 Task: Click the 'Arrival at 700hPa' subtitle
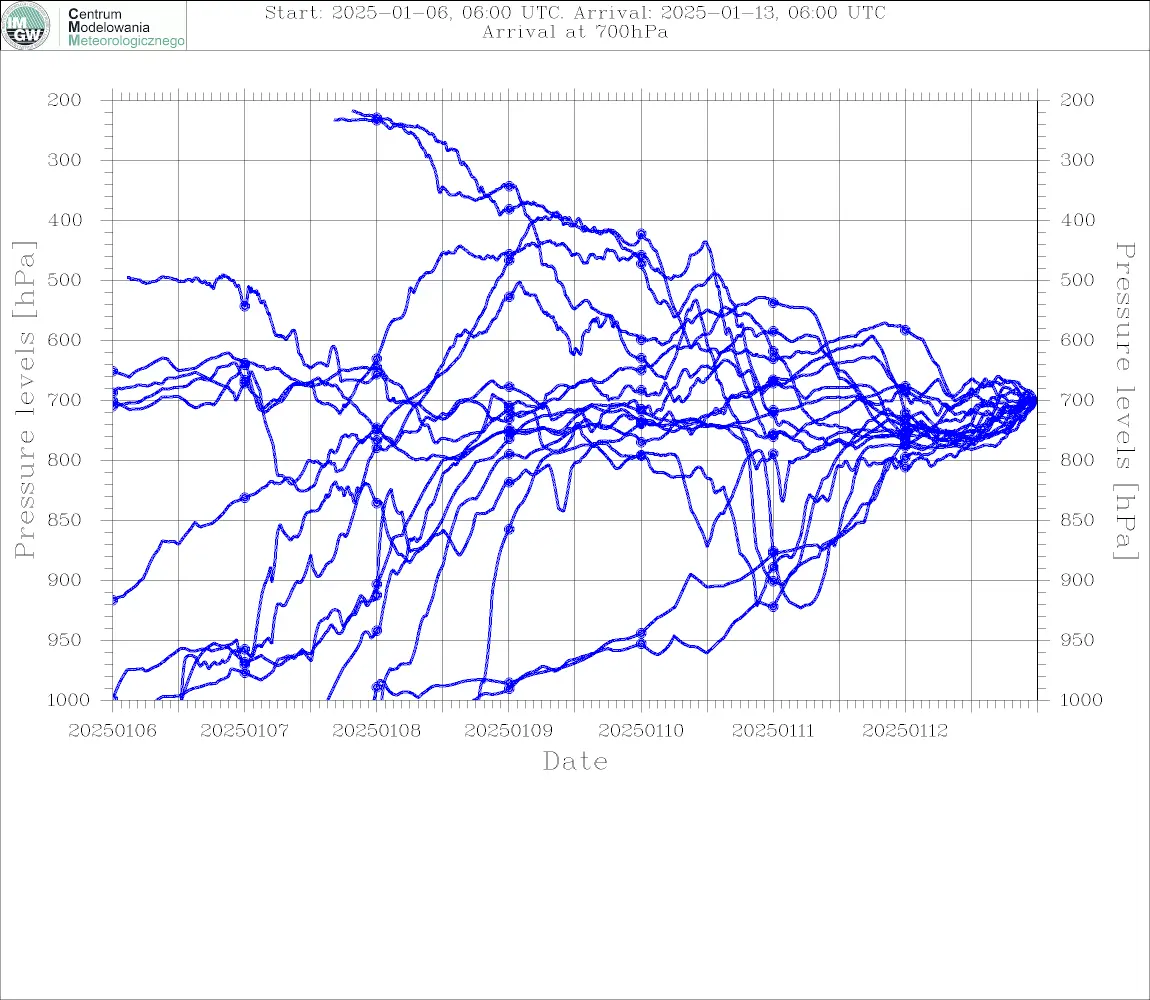575,32
